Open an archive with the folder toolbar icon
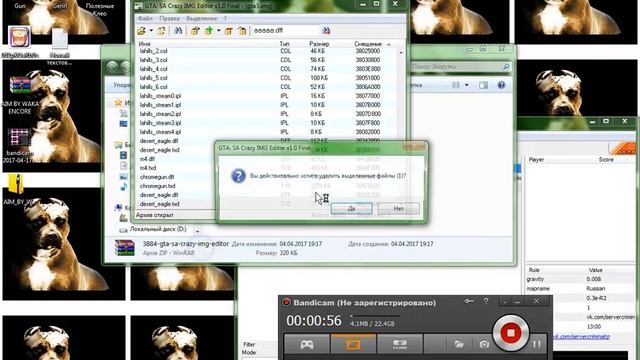 click(142, 31)
